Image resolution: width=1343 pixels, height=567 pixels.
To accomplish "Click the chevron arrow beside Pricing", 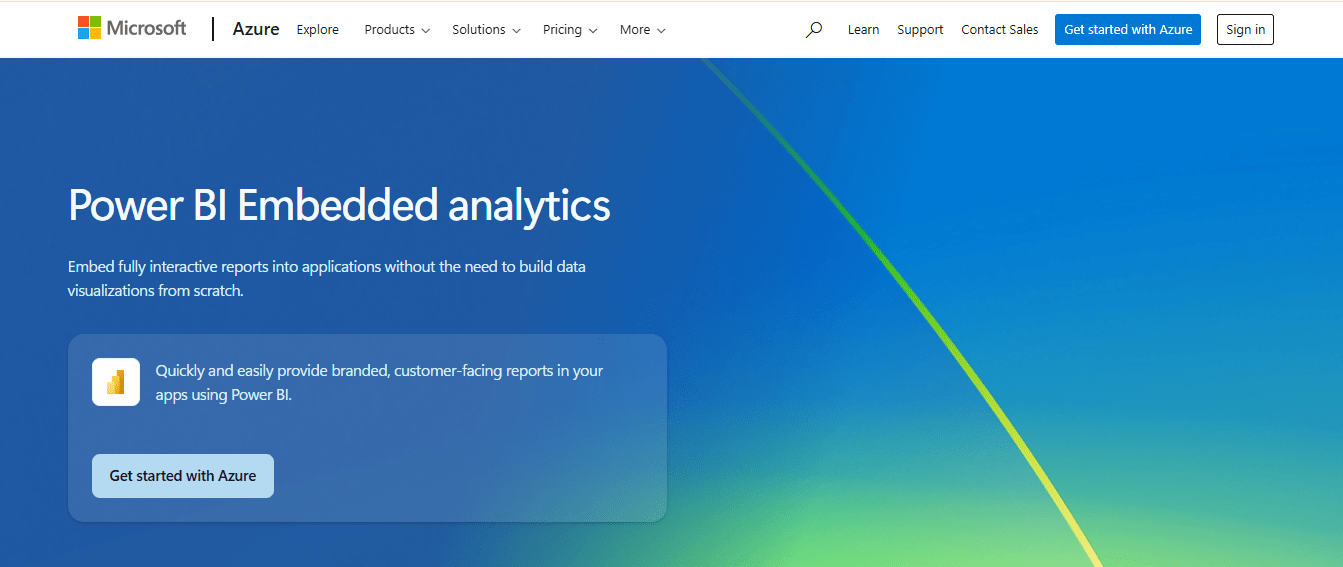I will click(593, 31).
